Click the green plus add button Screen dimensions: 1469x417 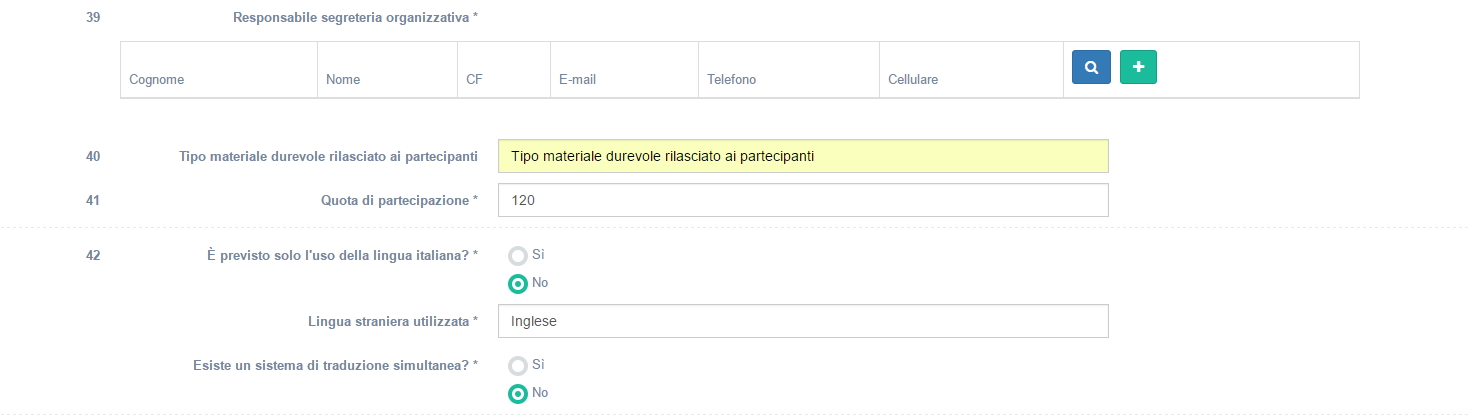point(1138,68)
